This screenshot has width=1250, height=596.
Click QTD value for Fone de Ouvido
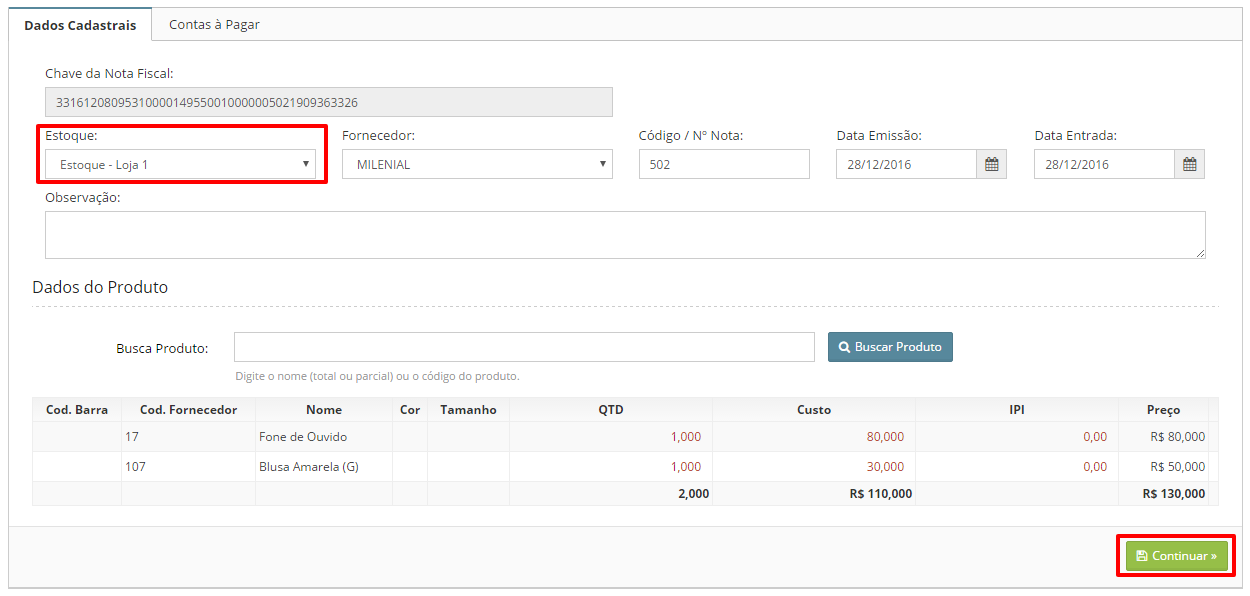(x=686, y=437)
